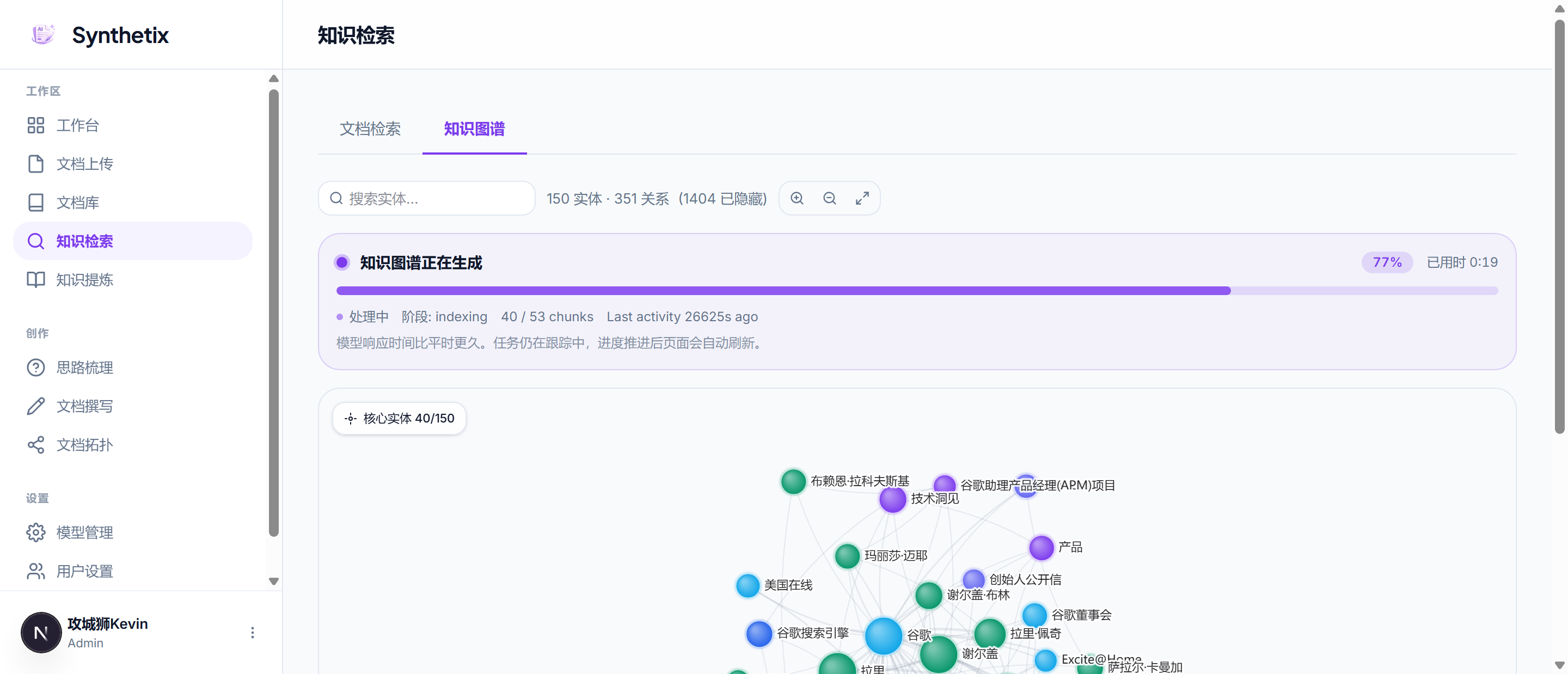Screen dimensions: 1568x674
Task: Click the 用户设置 users icon
Action: [36, 571]
